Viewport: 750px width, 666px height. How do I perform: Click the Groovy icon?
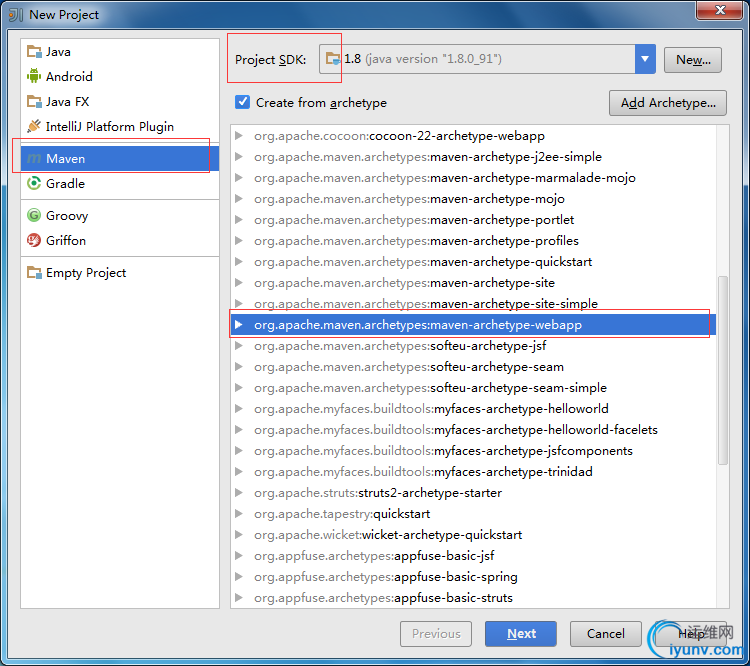coord(34,215)
